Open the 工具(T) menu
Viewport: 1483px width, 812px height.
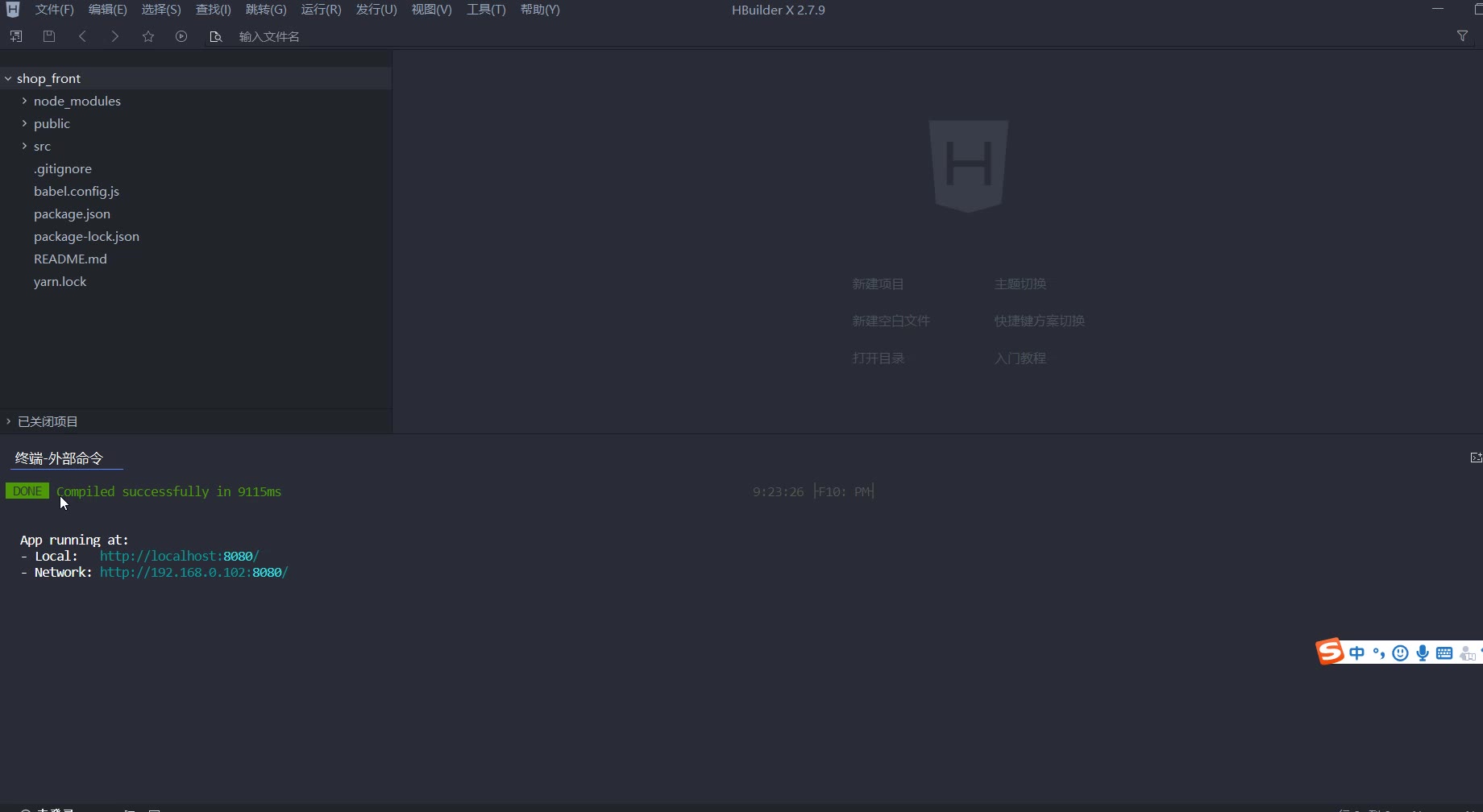tap(486, 10)
